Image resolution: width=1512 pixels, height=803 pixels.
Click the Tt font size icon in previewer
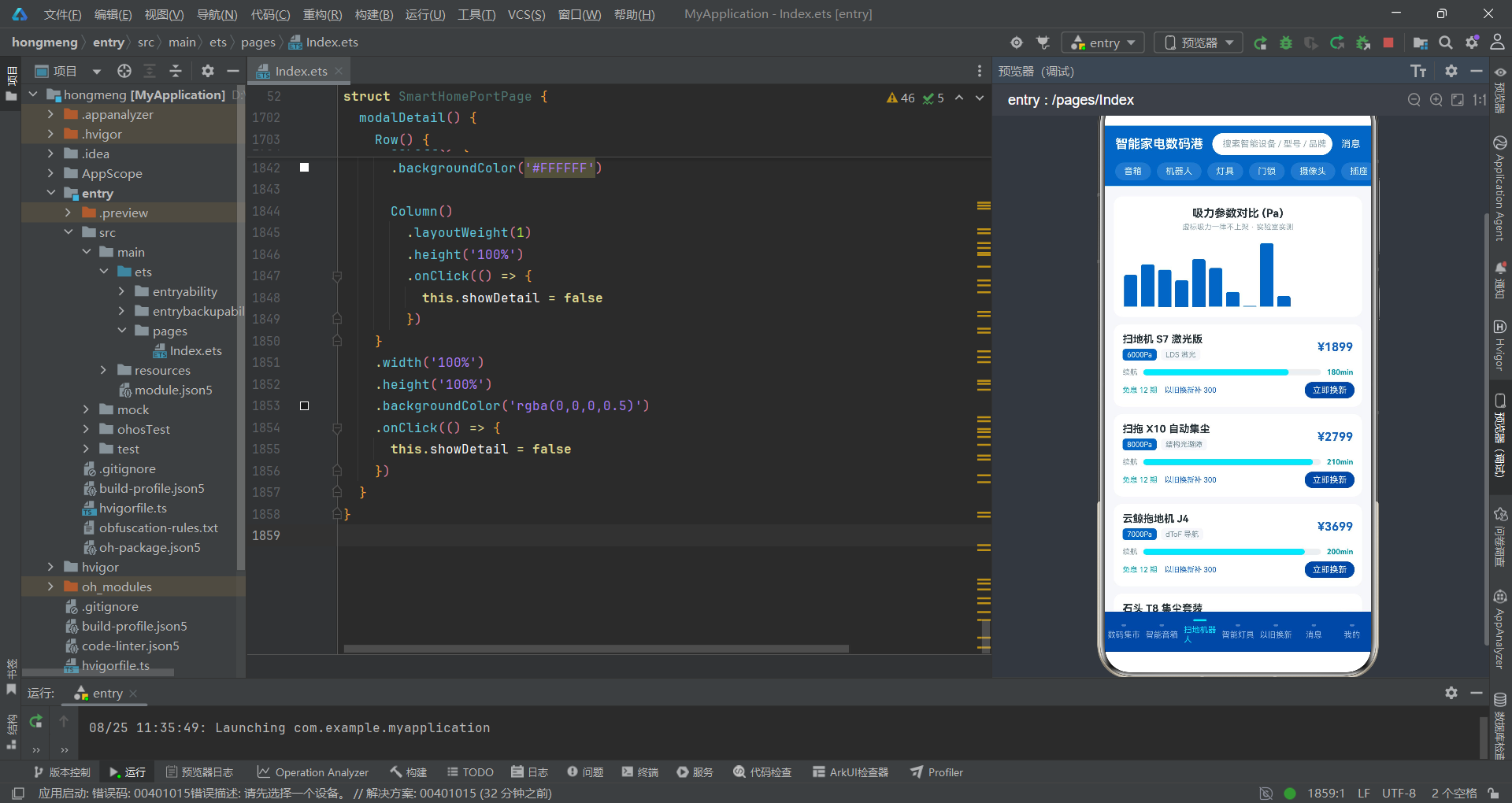tap(1418, 72)
